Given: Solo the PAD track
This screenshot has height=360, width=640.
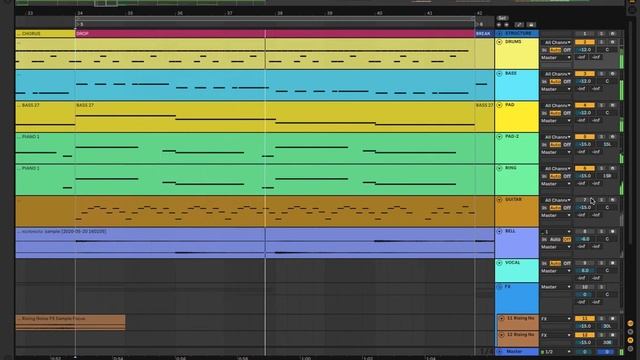Looking at the screenshot, I should [x=601, y=105].
